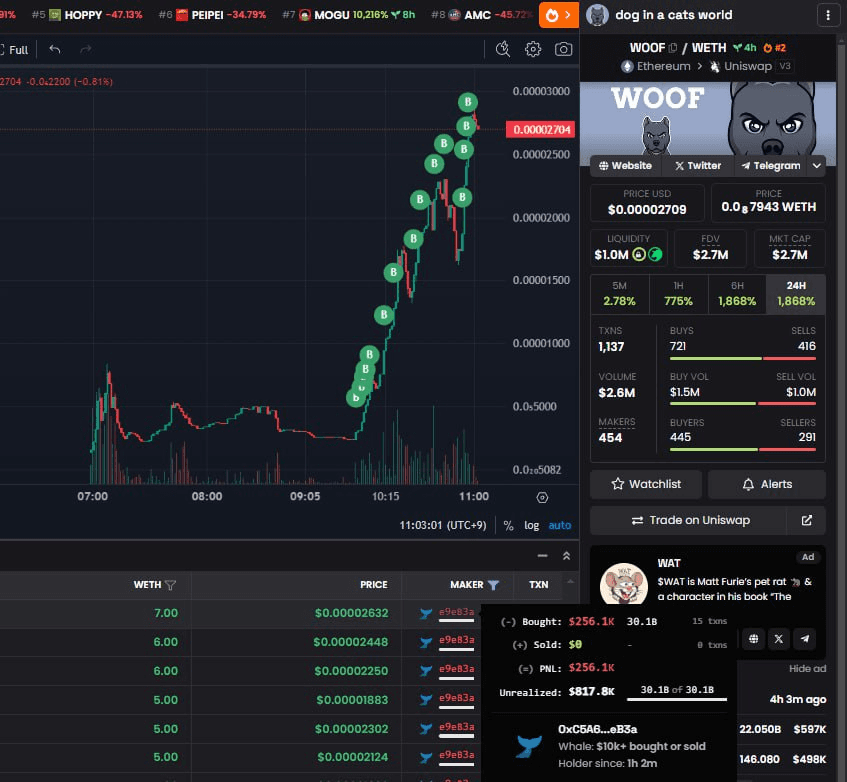Open chart settings gear
The image size is (847, 782).
click(533, 49)
